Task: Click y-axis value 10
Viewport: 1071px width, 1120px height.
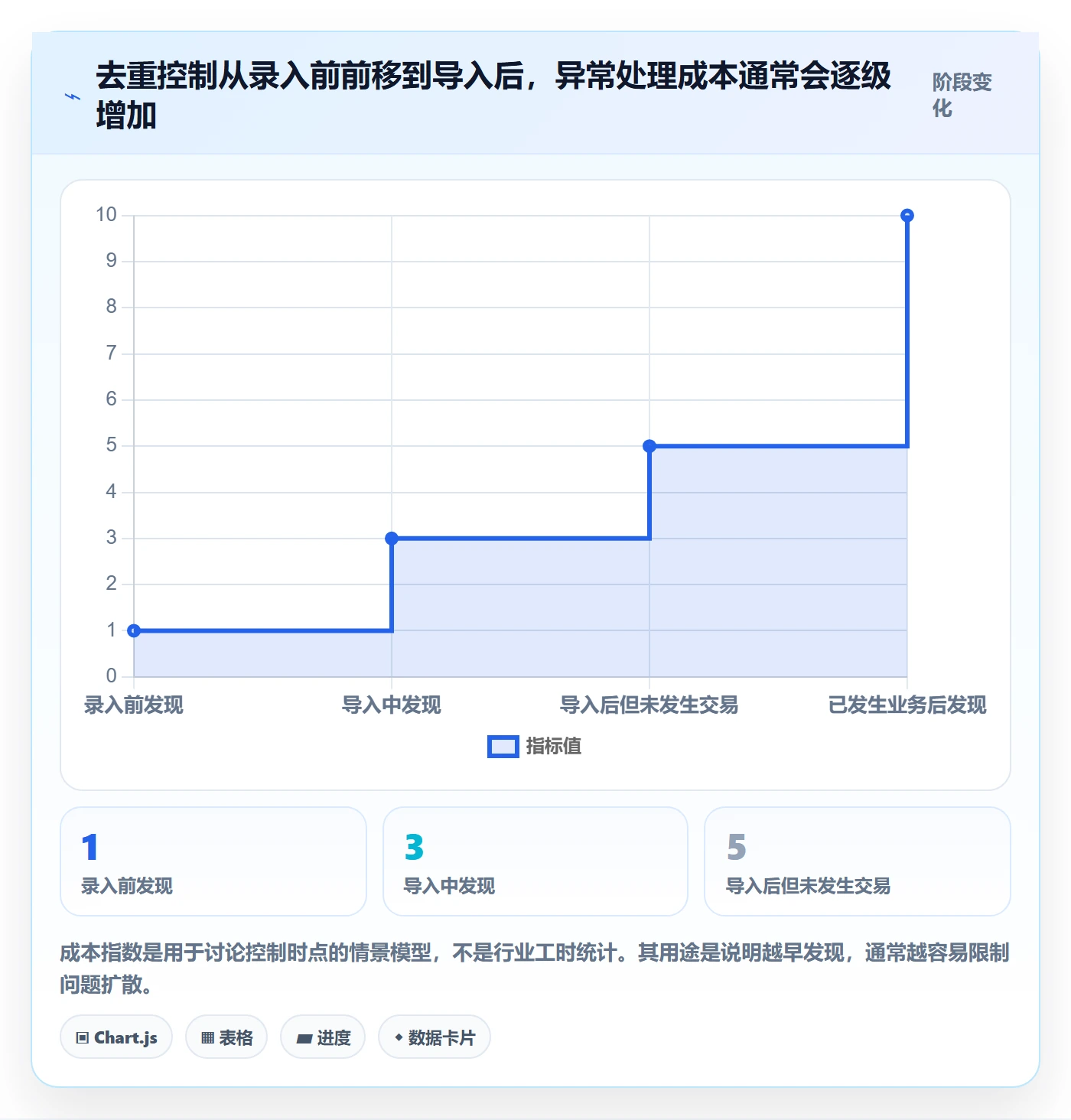Action: click(106, 215)
